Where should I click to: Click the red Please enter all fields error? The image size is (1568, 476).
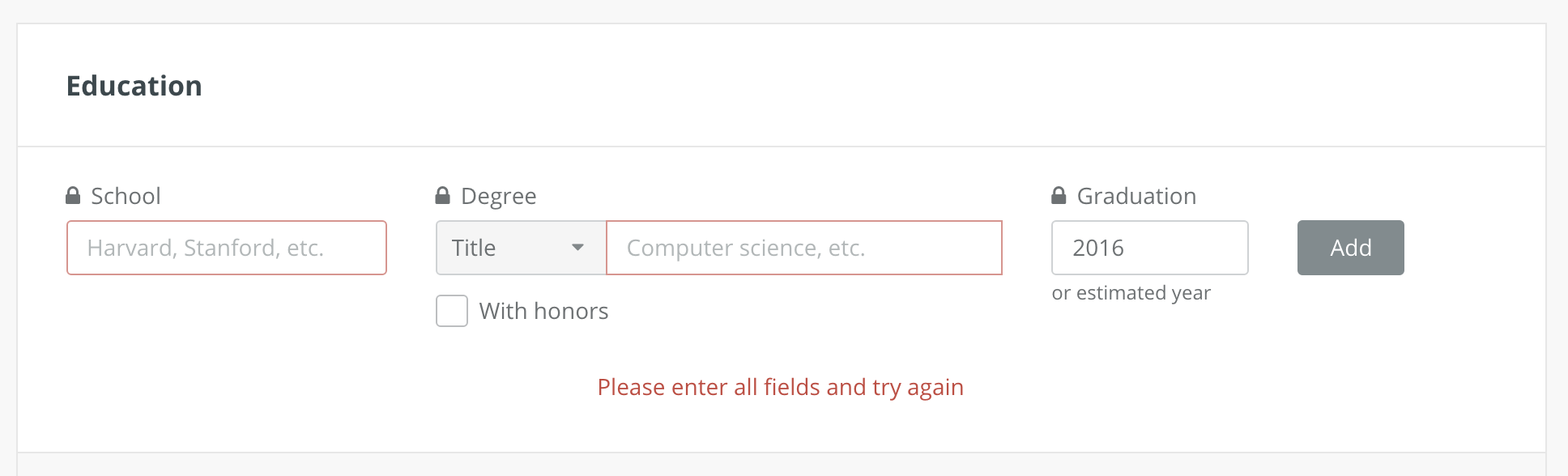click(x=780, y=387)
